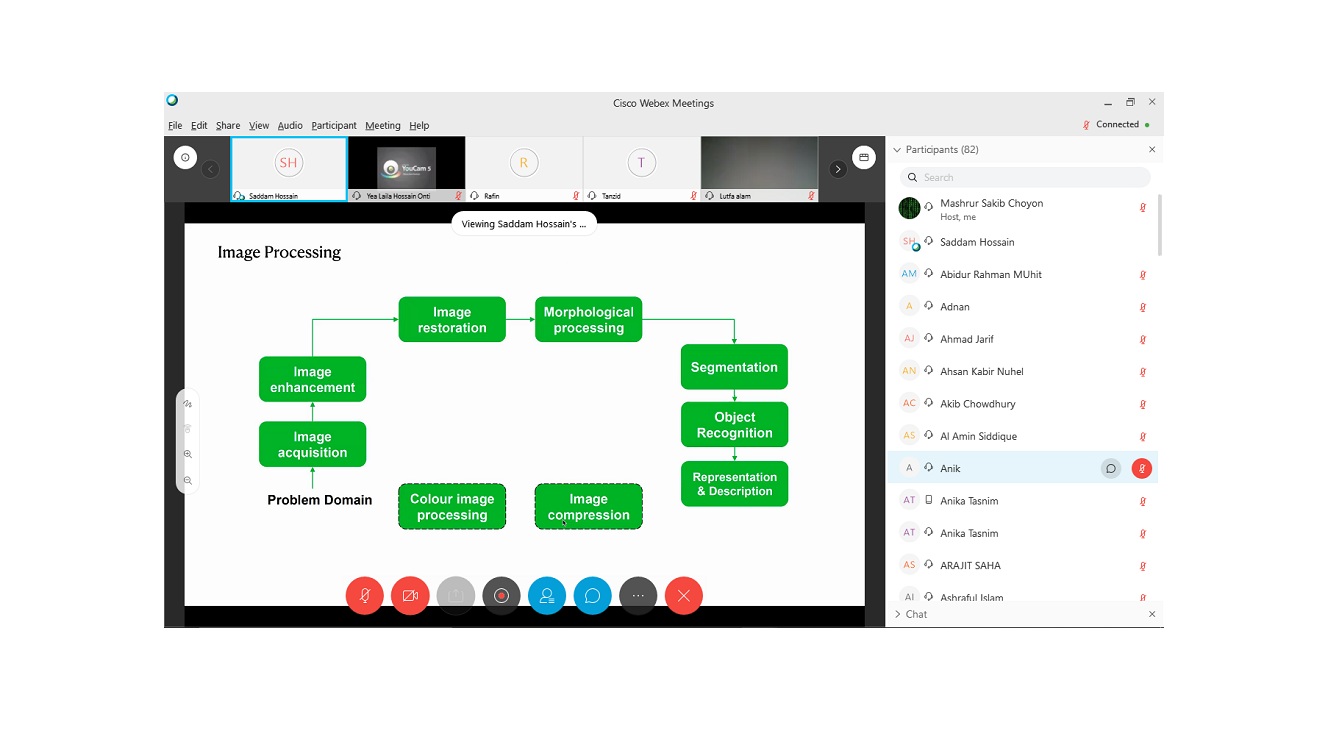This screenshot has width=1340, height=737.
Task: Open participants panel from blue control button
Action: click(x=547, y=596)
